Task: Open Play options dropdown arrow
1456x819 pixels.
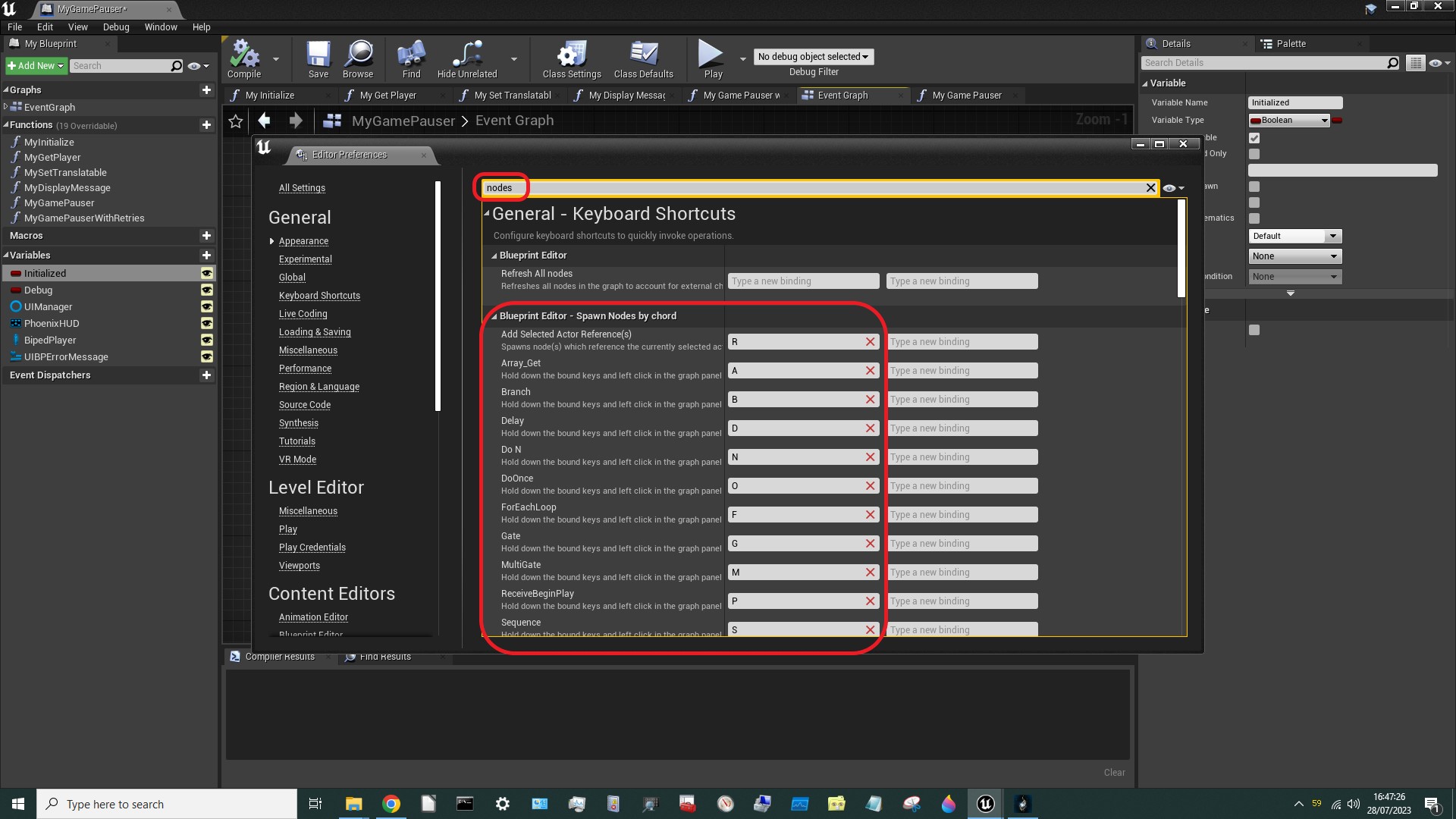Action: click(x=743, y=59)
